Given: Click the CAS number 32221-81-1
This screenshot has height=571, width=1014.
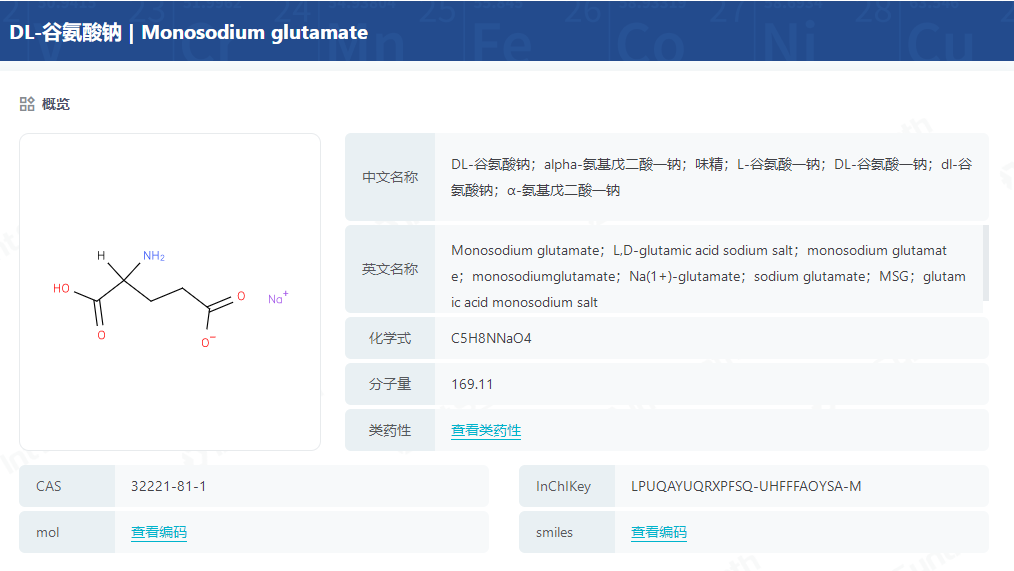Looking at the screenshot, I should click(x=168, y=486).
